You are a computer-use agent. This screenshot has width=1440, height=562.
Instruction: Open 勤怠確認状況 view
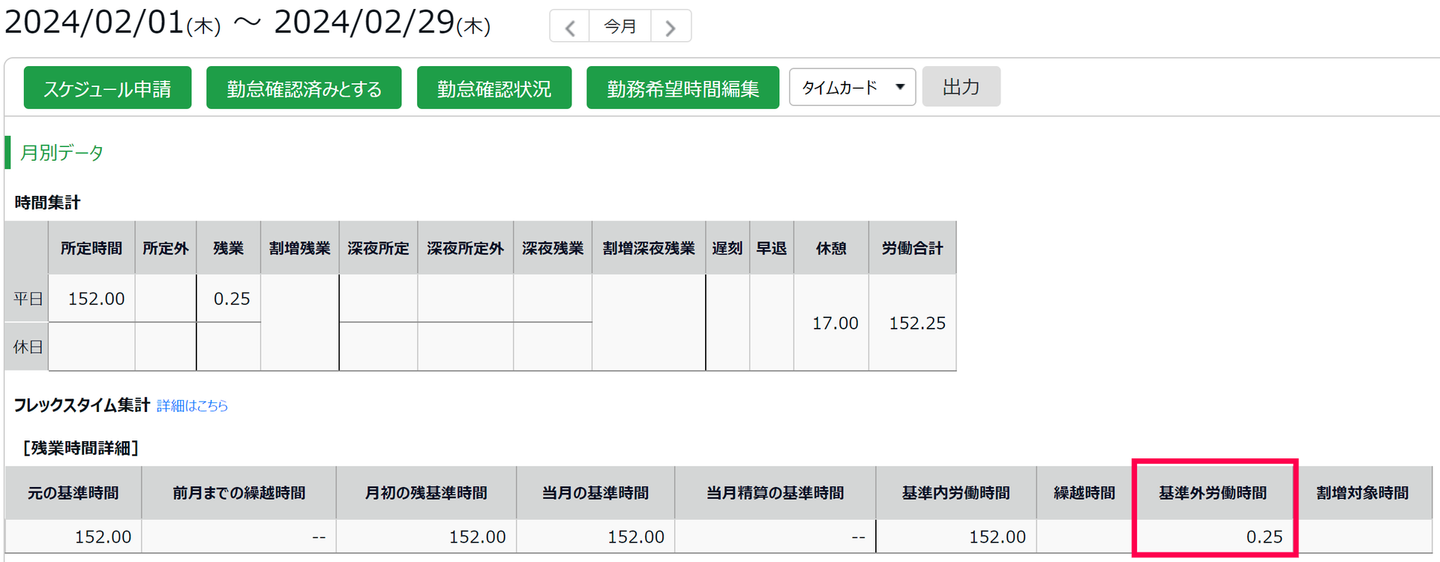pos(494,88)
